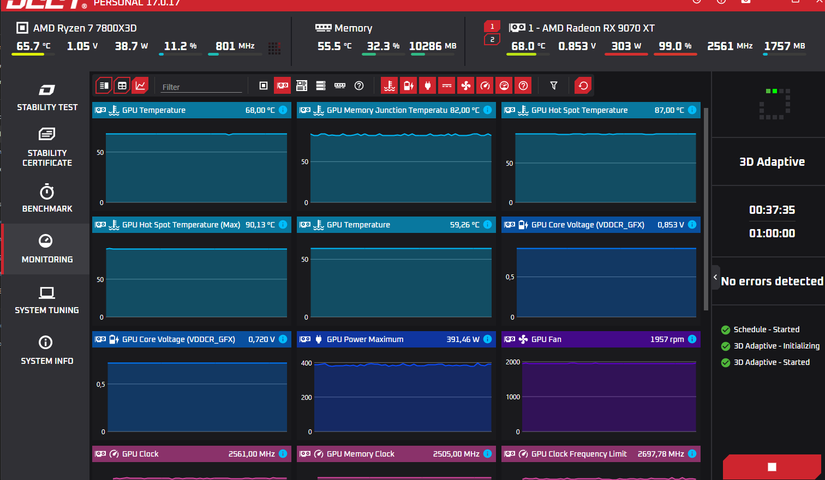The width and height of the screenshot is (825, 480).
Task: Open the Stability Test section
Action: (47, 97)
